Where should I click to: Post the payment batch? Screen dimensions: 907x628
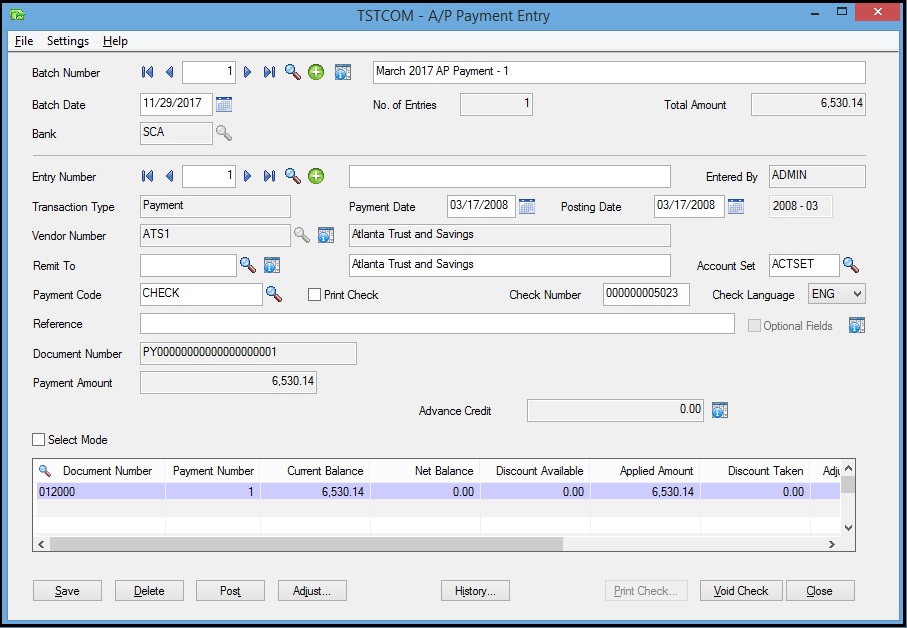tap(230, 590)
